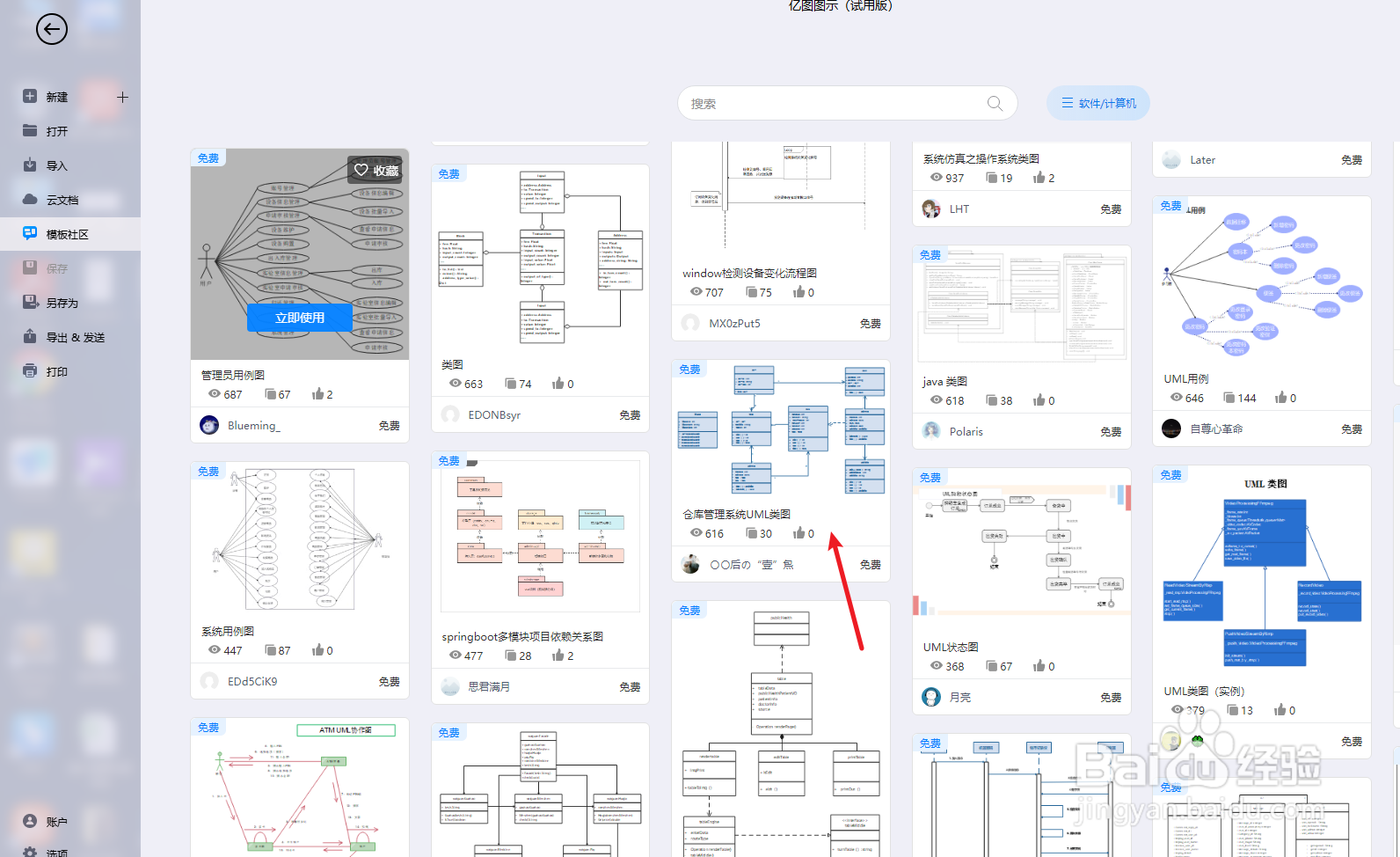The image size is (1400, 857).
Task: Click copies icon showing 13 on UML类图 (实例)
Action: coord(1233,709)
